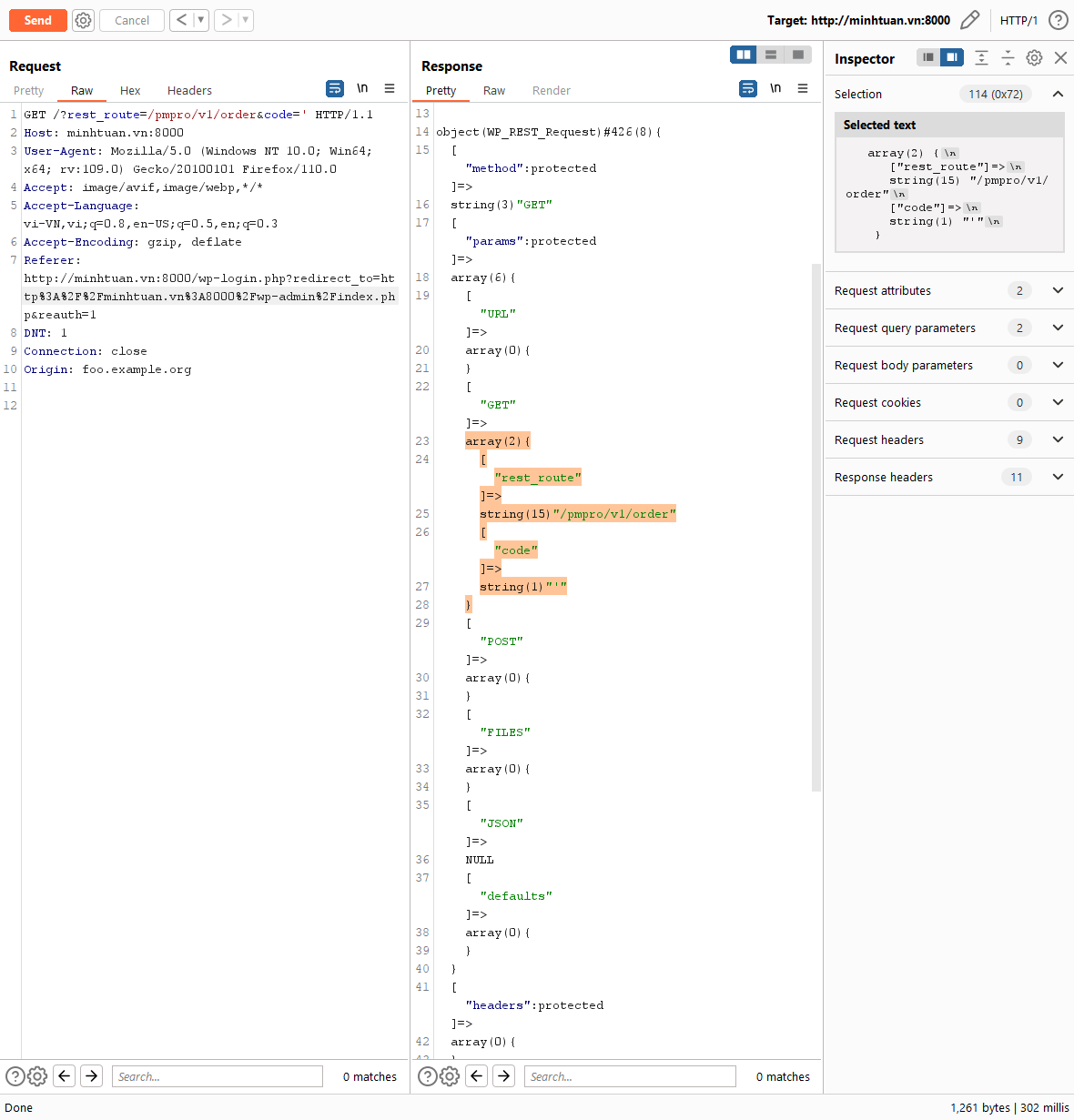This screenshot has width=1074, height=1120.
Task: Open Request pane hamburger menu
Action: 390,88
